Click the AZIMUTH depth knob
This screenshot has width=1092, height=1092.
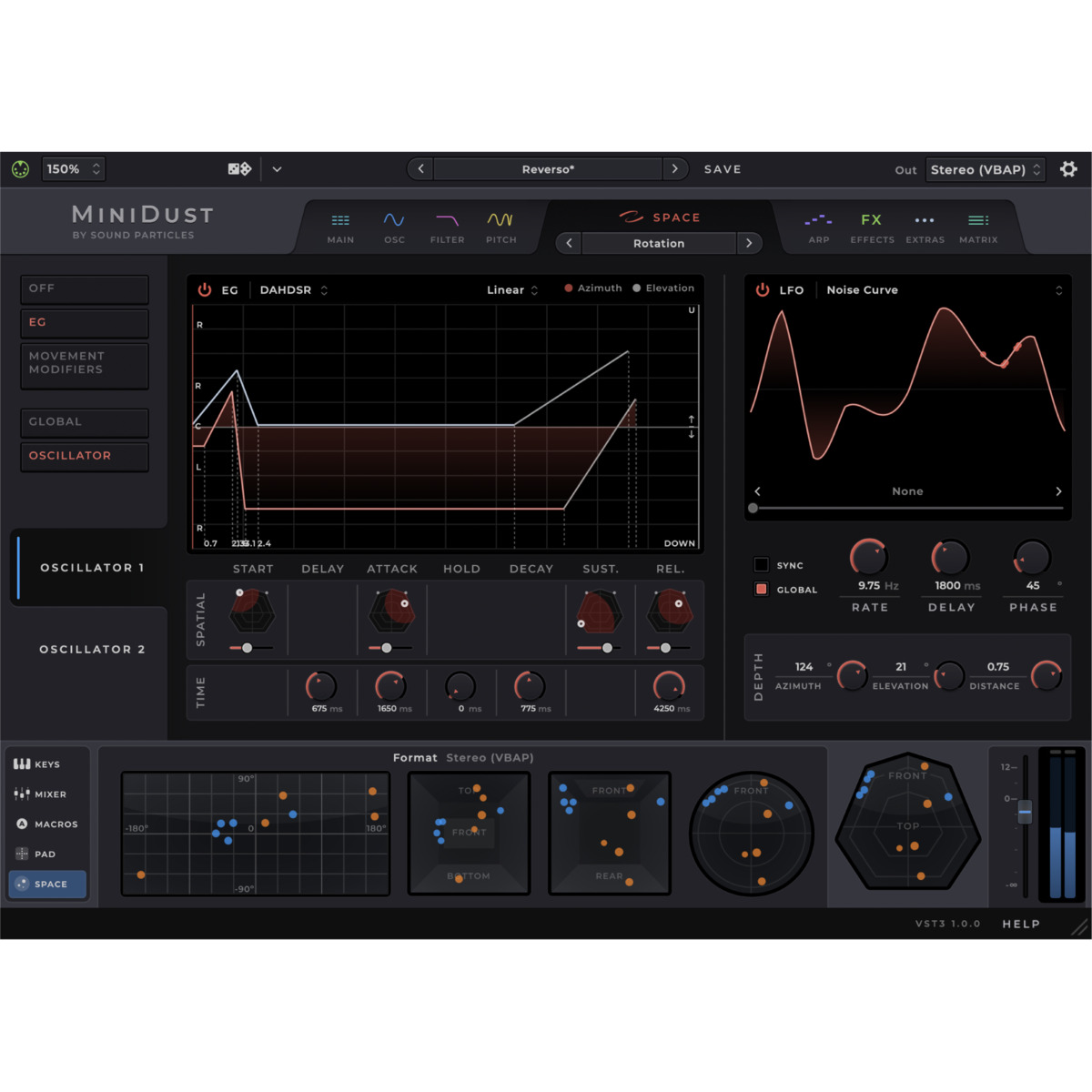[x=853, y=675]
